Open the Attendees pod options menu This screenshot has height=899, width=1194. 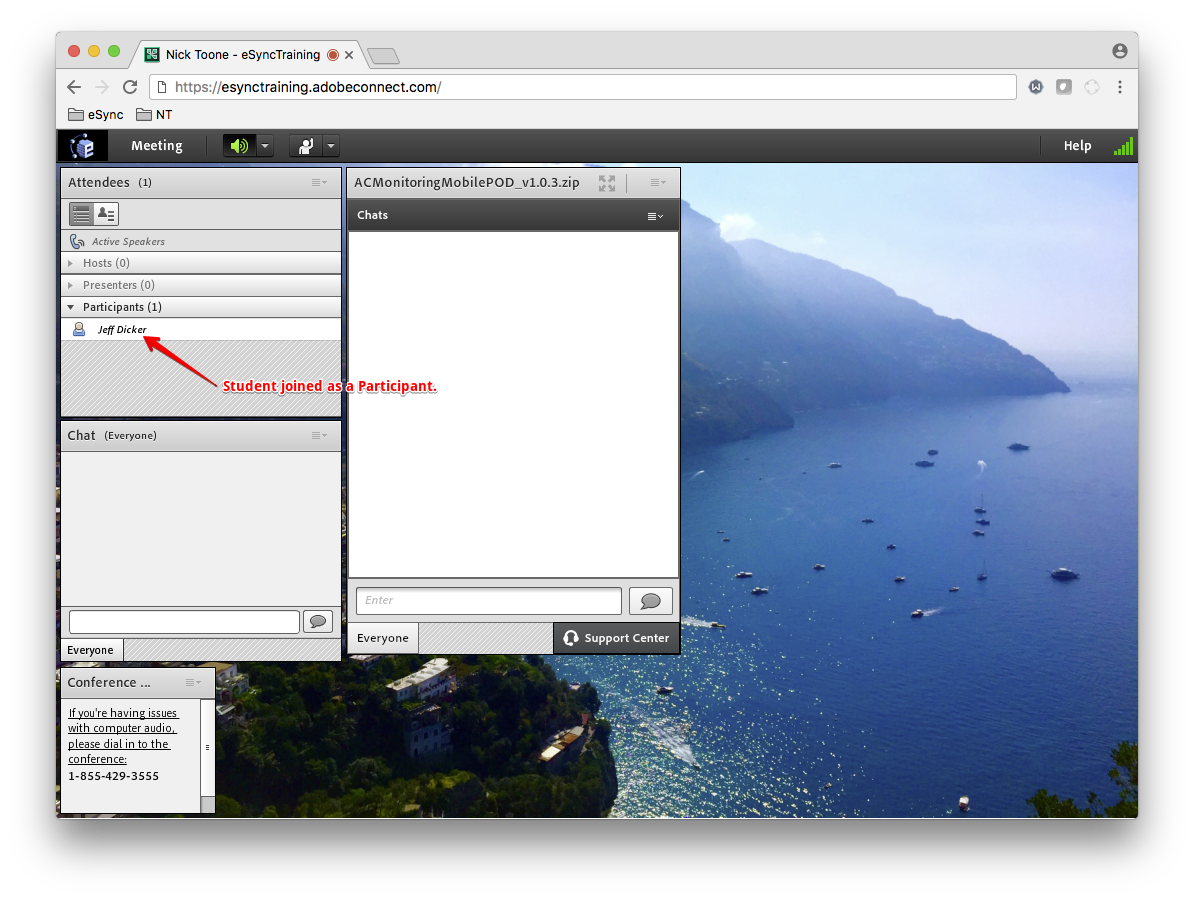319,182
